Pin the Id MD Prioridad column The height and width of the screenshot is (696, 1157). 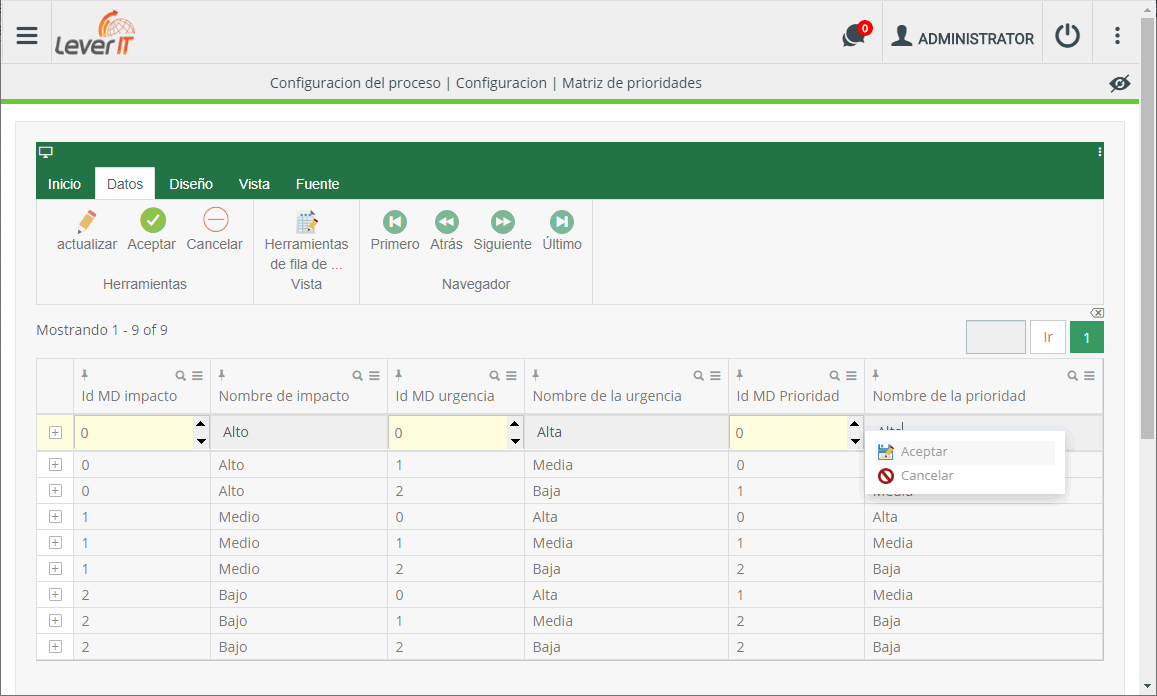click(x=739, y=375)
